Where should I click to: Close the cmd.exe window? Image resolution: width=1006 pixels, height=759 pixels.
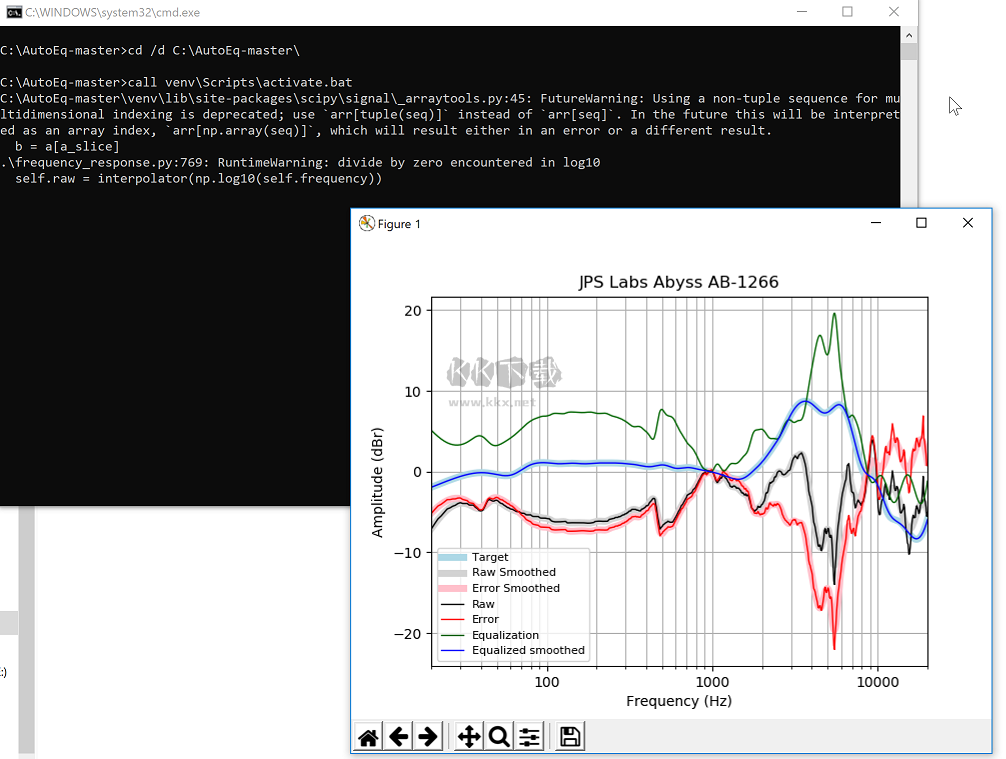pos(894,12)
